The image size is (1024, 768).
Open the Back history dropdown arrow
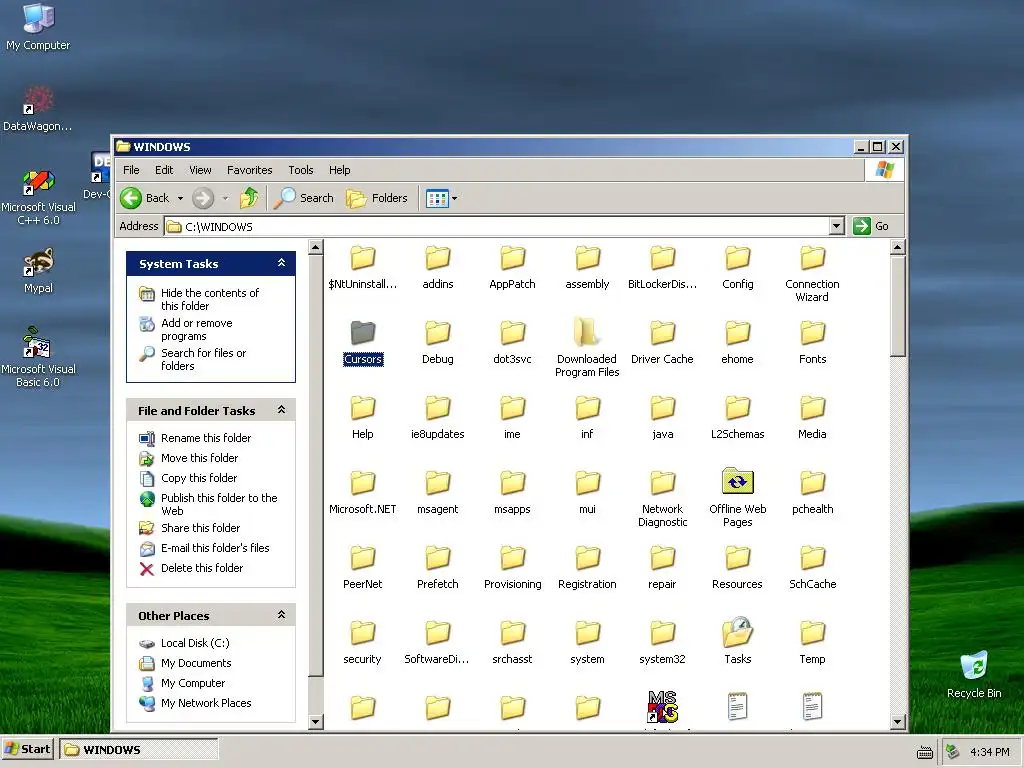pyautogui.click(x=180, y=198)
